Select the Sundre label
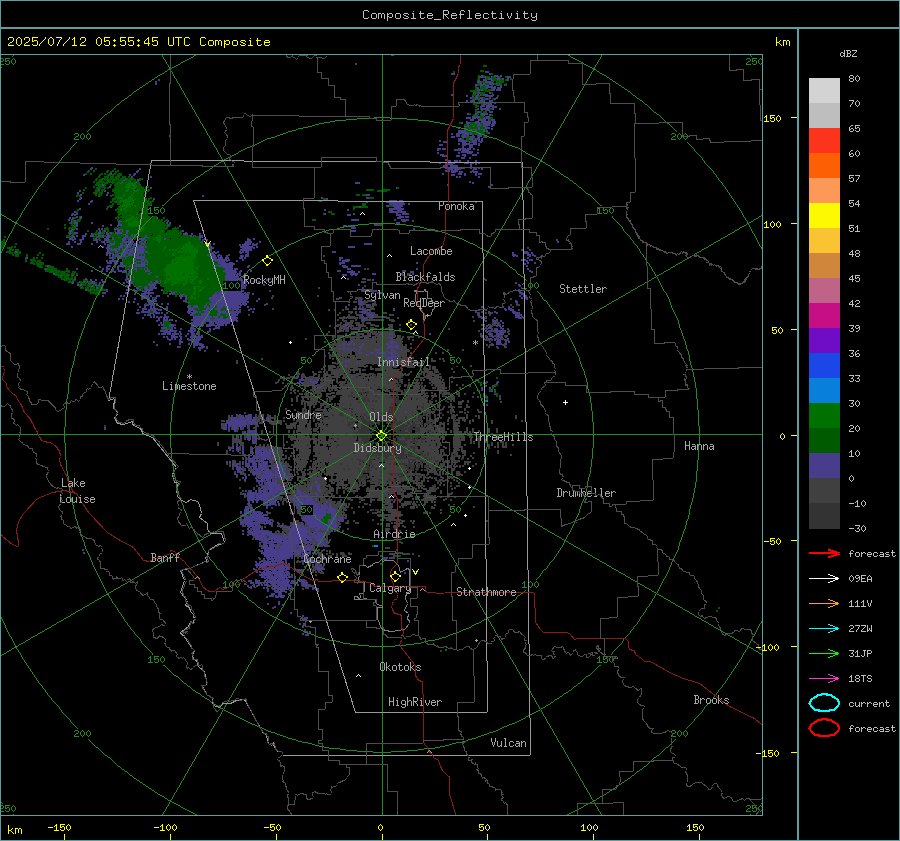The image size is (900, 841). click(303, 414)
